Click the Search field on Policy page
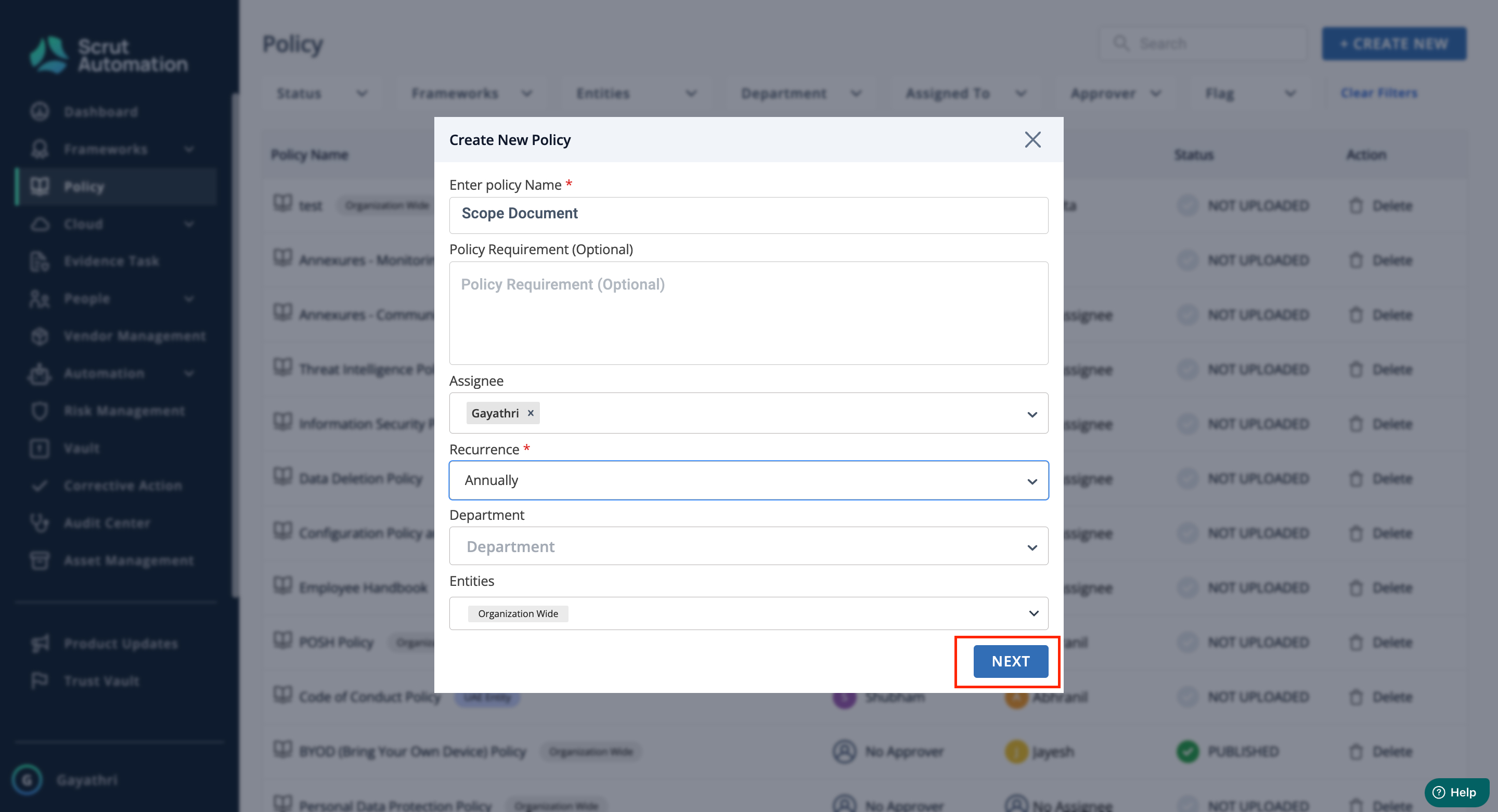The width and height of the screenshot is (1498, 812). point(1202,44)
